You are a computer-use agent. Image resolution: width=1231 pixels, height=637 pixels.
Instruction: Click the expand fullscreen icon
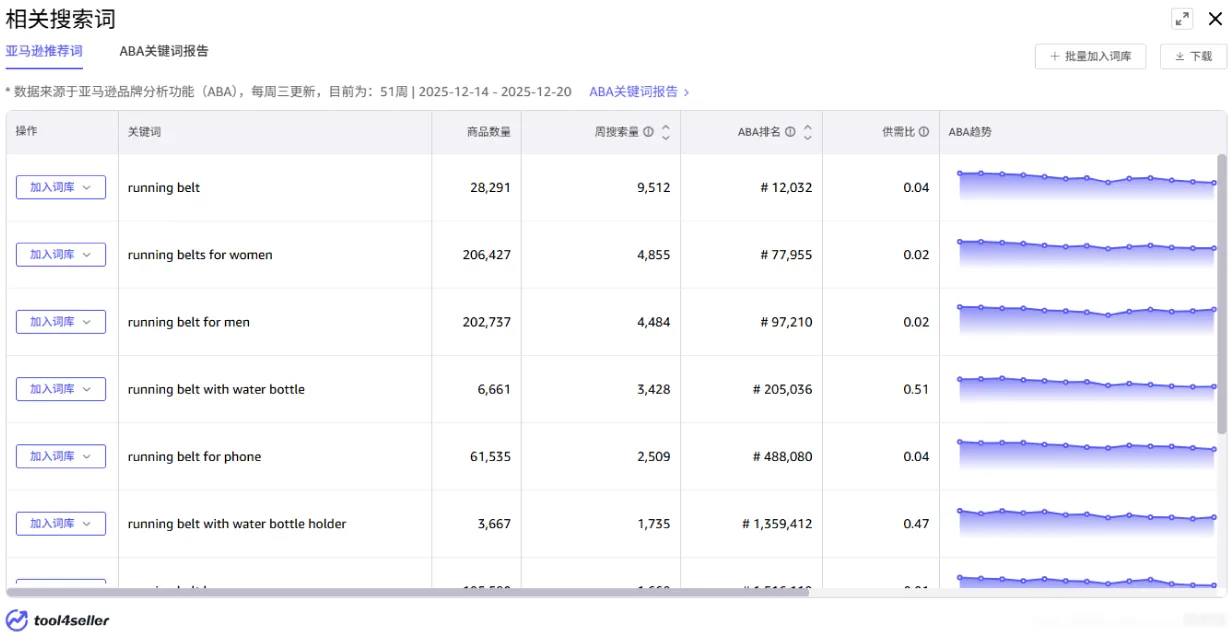pyautogui.click(x=1182, y=18)
